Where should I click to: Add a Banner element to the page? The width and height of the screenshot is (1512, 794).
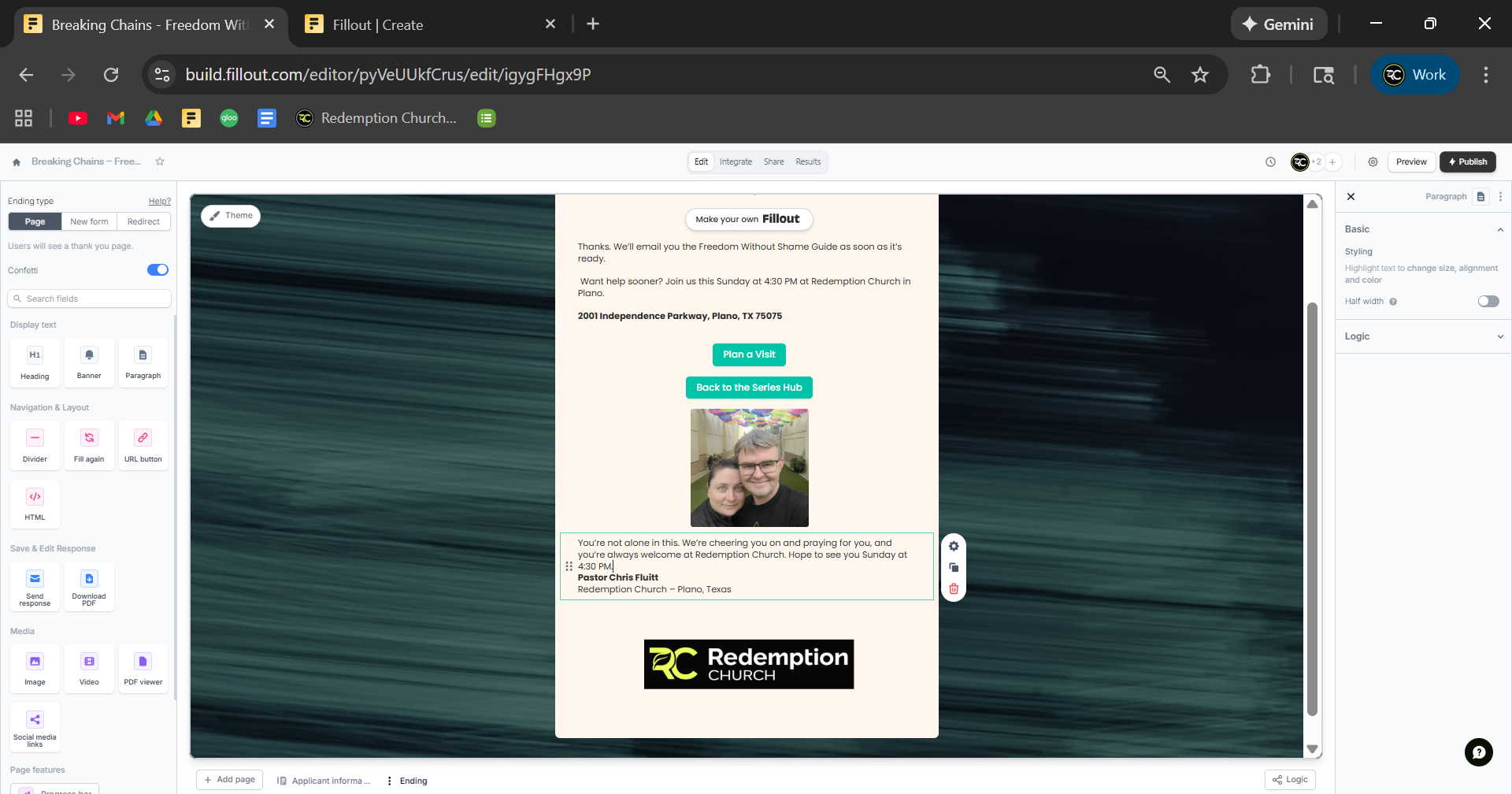coord(89,362)
